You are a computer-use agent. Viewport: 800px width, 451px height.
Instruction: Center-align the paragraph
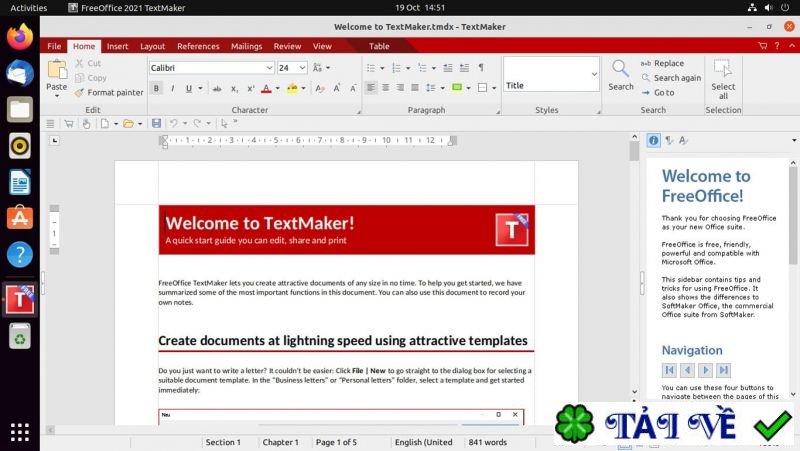(386, 88)
